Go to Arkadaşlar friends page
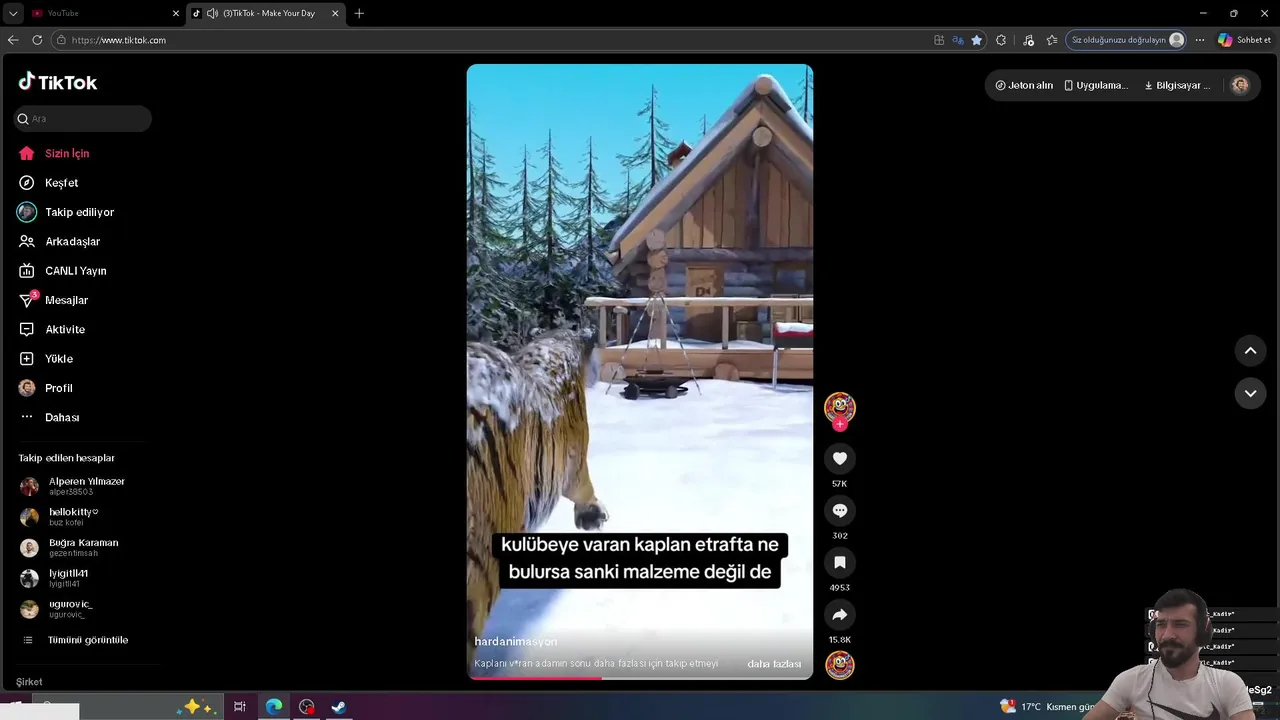 tap(59, 241)
